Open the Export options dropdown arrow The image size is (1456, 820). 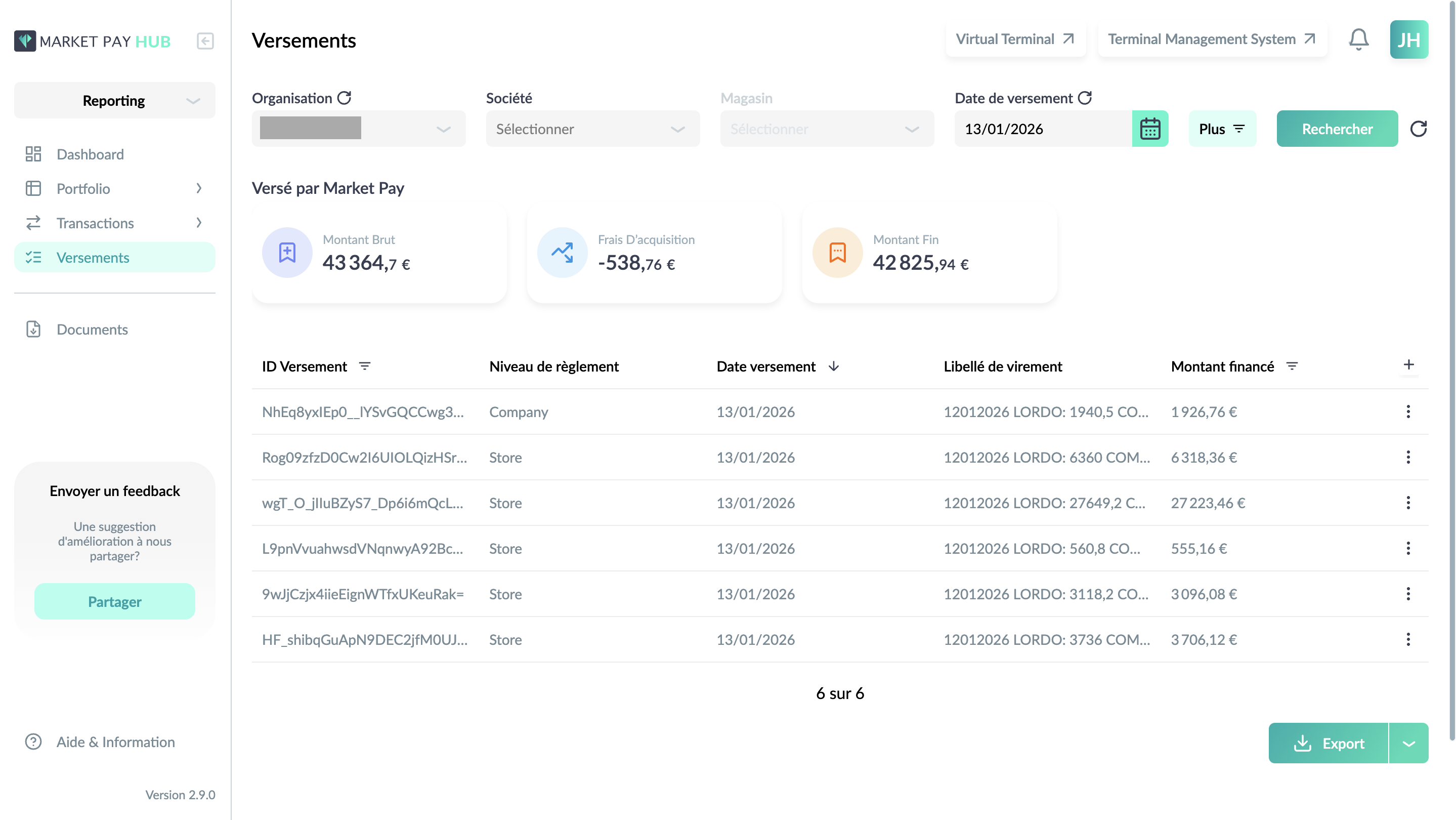pyautogui.click(x=1408, y=743)
